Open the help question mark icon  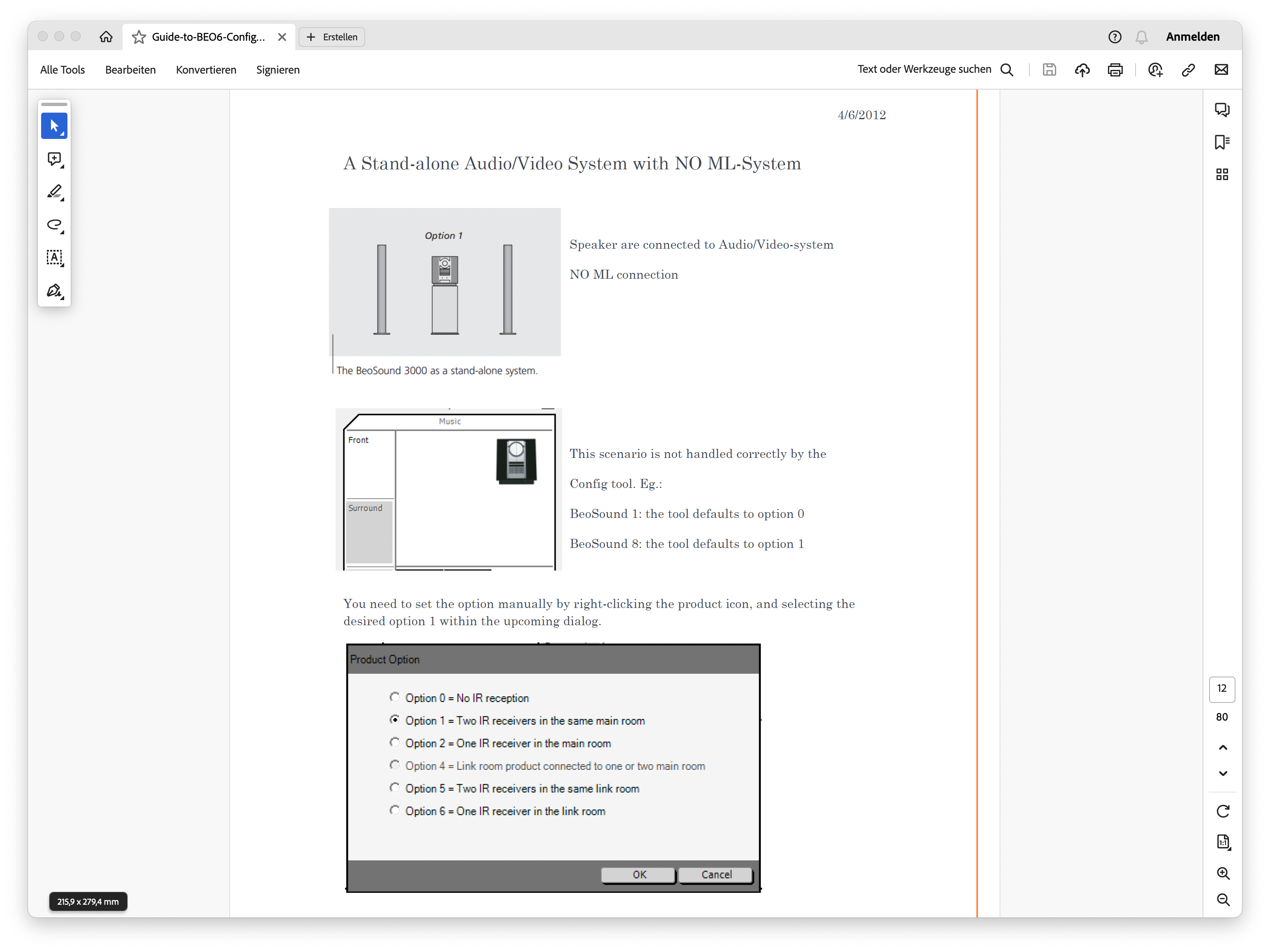pyautogui.click(x=1115, y=37)
